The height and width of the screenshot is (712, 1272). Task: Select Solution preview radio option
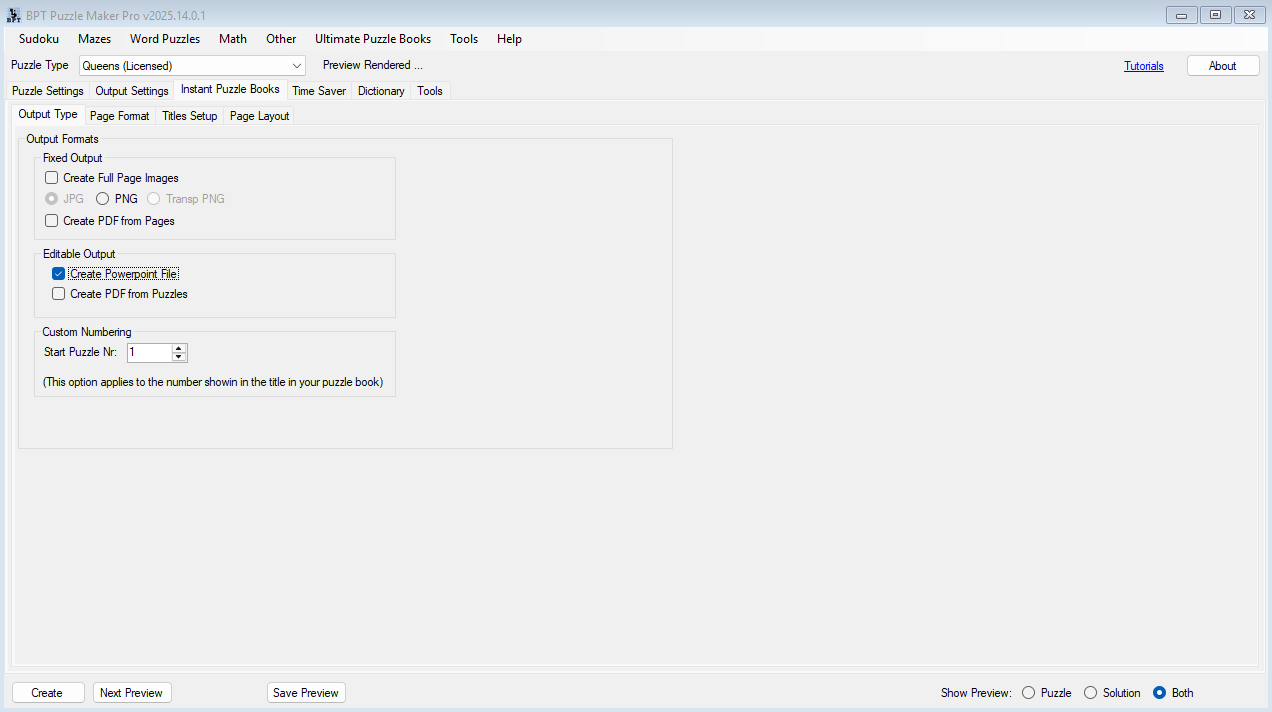(x=1091, y=693)
